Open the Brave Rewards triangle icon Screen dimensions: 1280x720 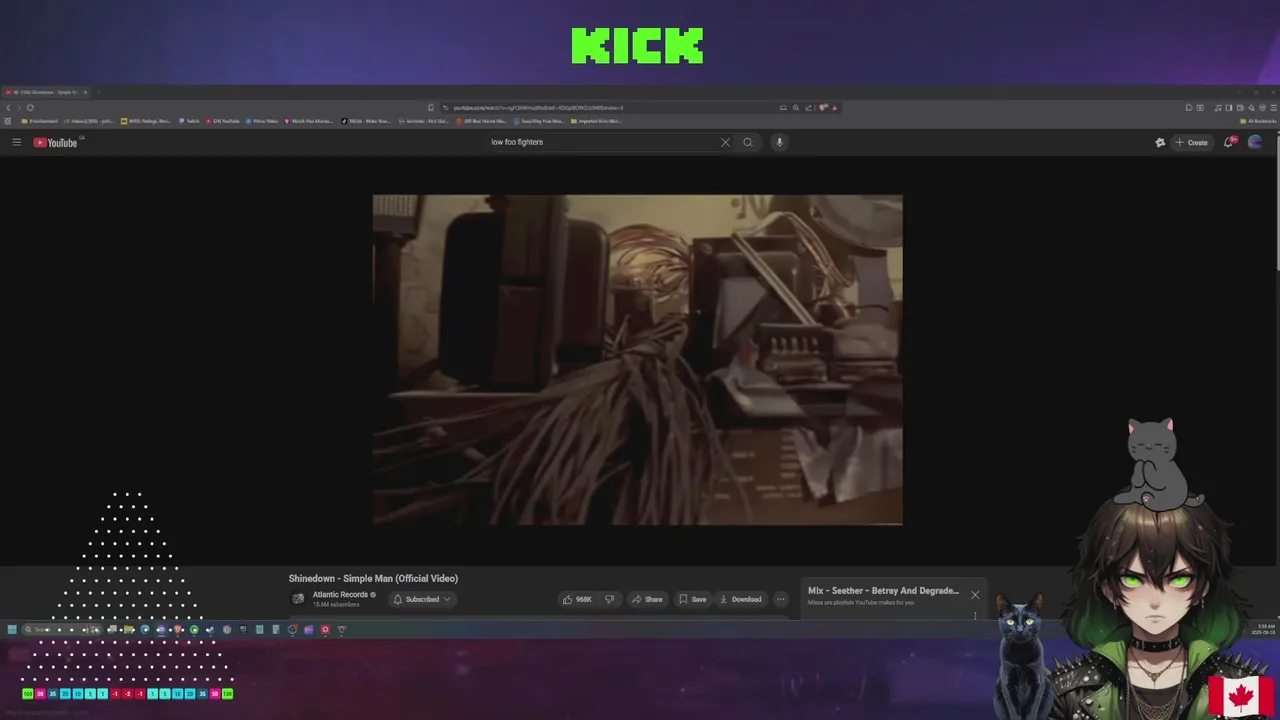coord(834,107)
